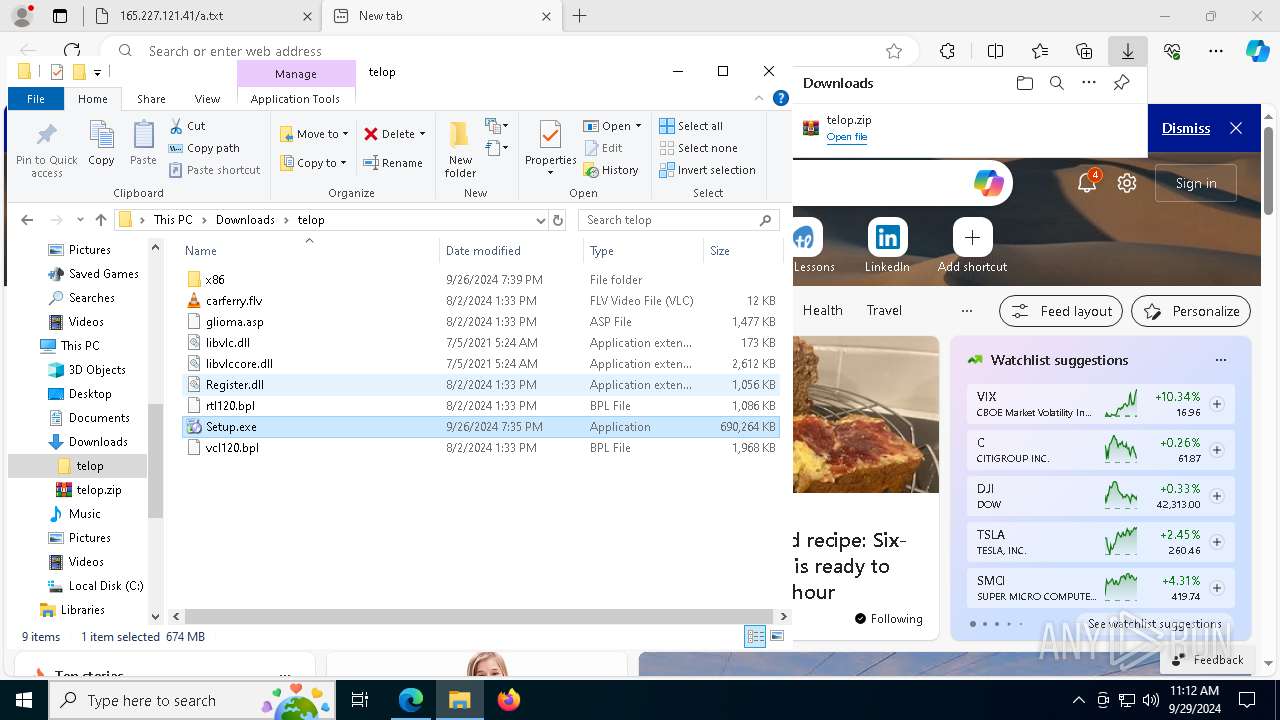Click the Sign in button
This screenshot has width=1280, height=720.
(1196, 183)
